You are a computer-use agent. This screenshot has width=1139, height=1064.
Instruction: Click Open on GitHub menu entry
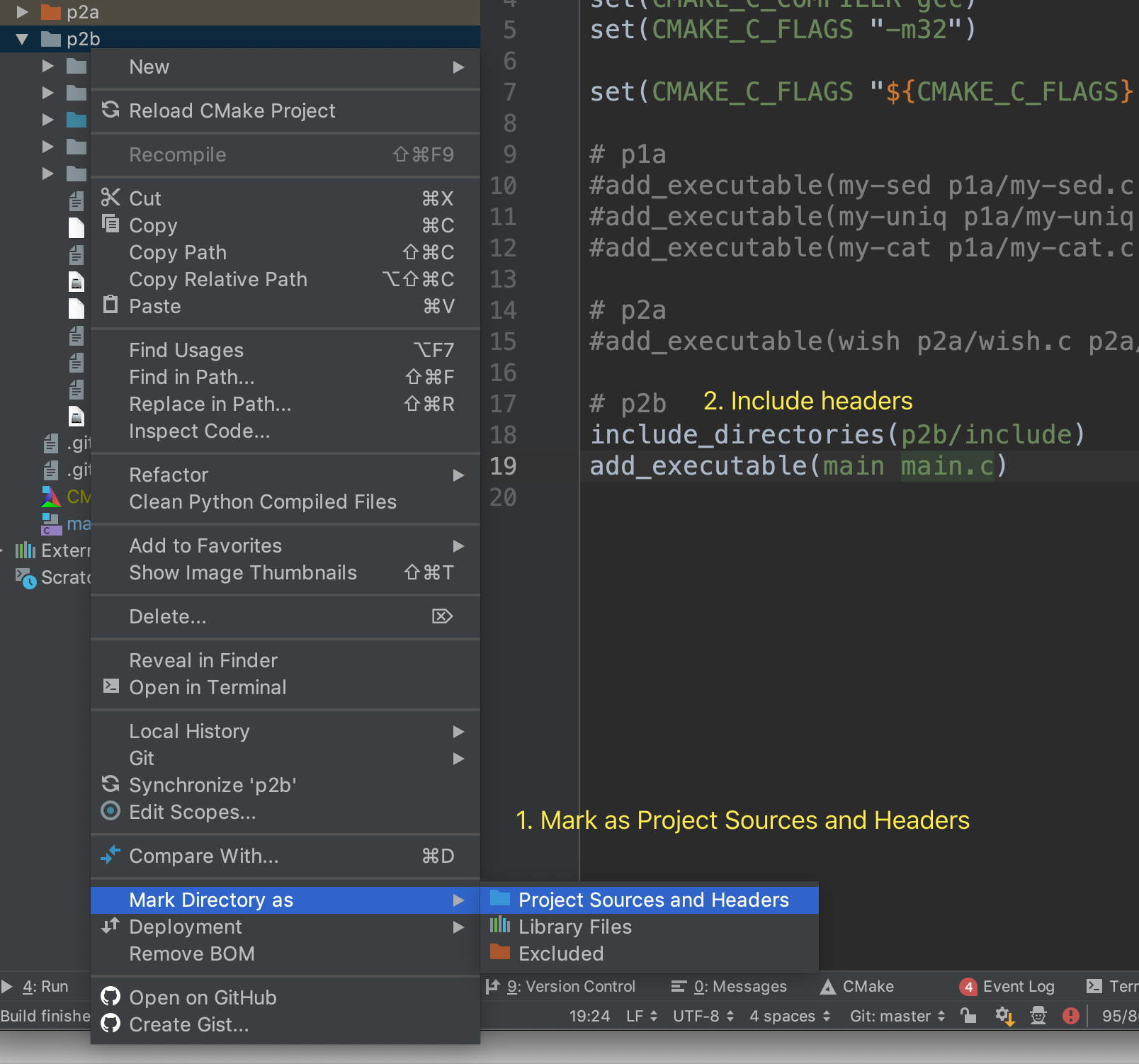pos(203,997)
